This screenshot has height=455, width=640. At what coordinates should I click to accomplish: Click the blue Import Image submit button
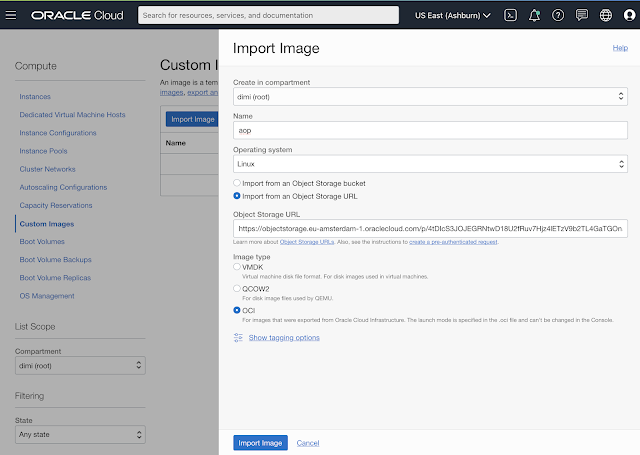pyautogui.click(x=261, y=442)
